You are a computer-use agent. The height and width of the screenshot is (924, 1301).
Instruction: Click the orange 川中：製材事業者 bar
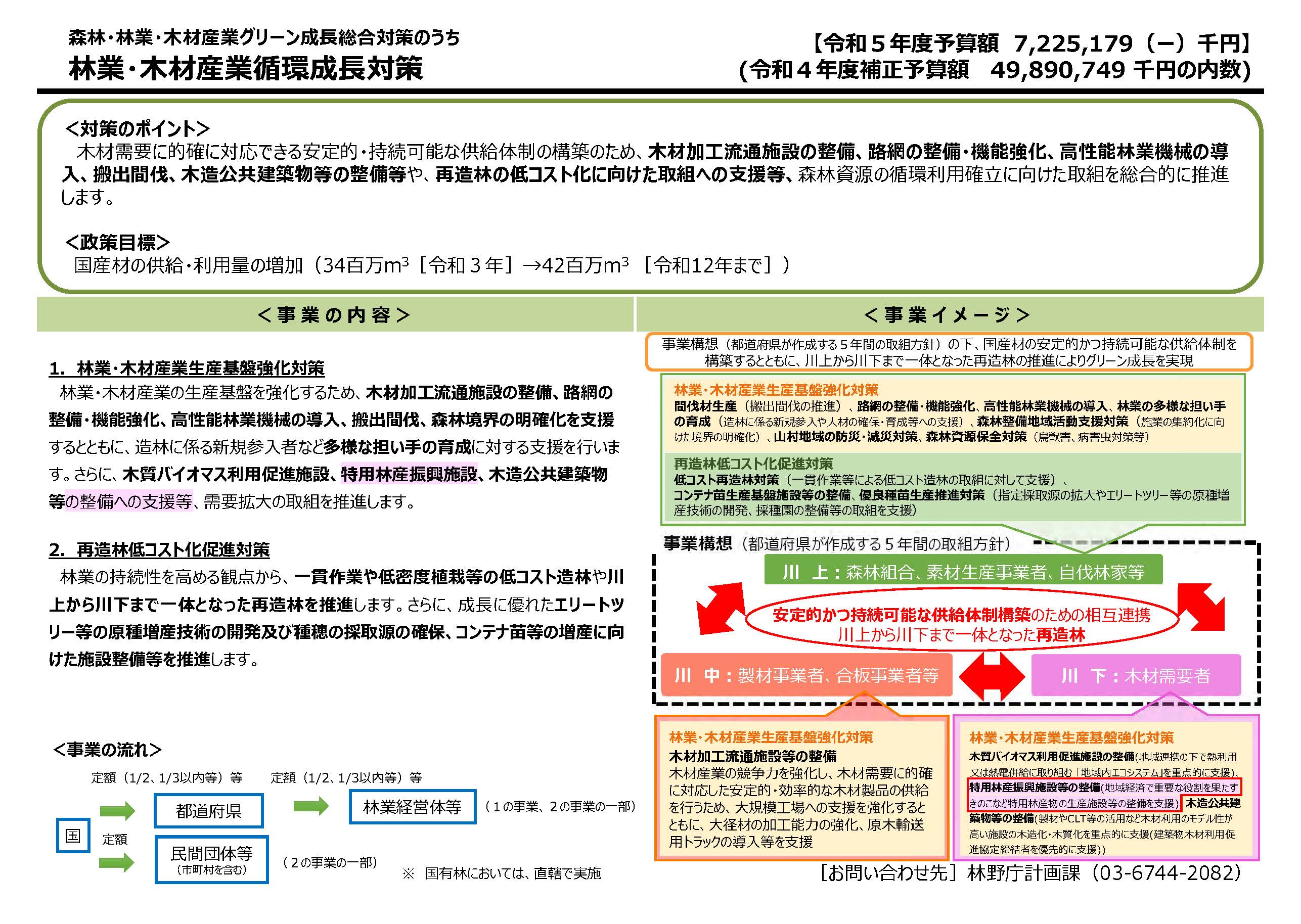(x=806, y=675)
